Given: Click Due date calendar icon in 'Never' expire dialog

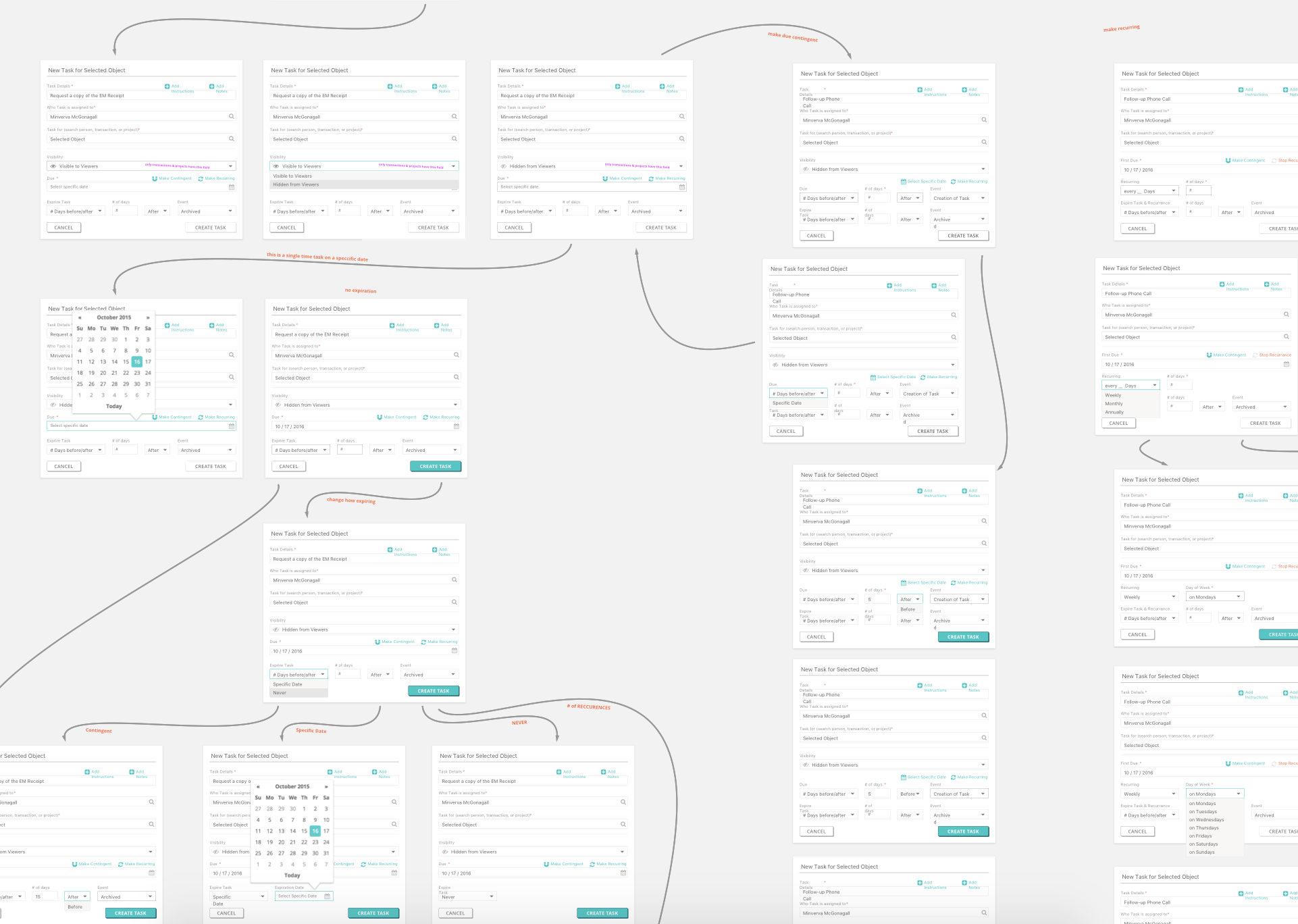Looking at the screenshot, I should pos(623,873).
